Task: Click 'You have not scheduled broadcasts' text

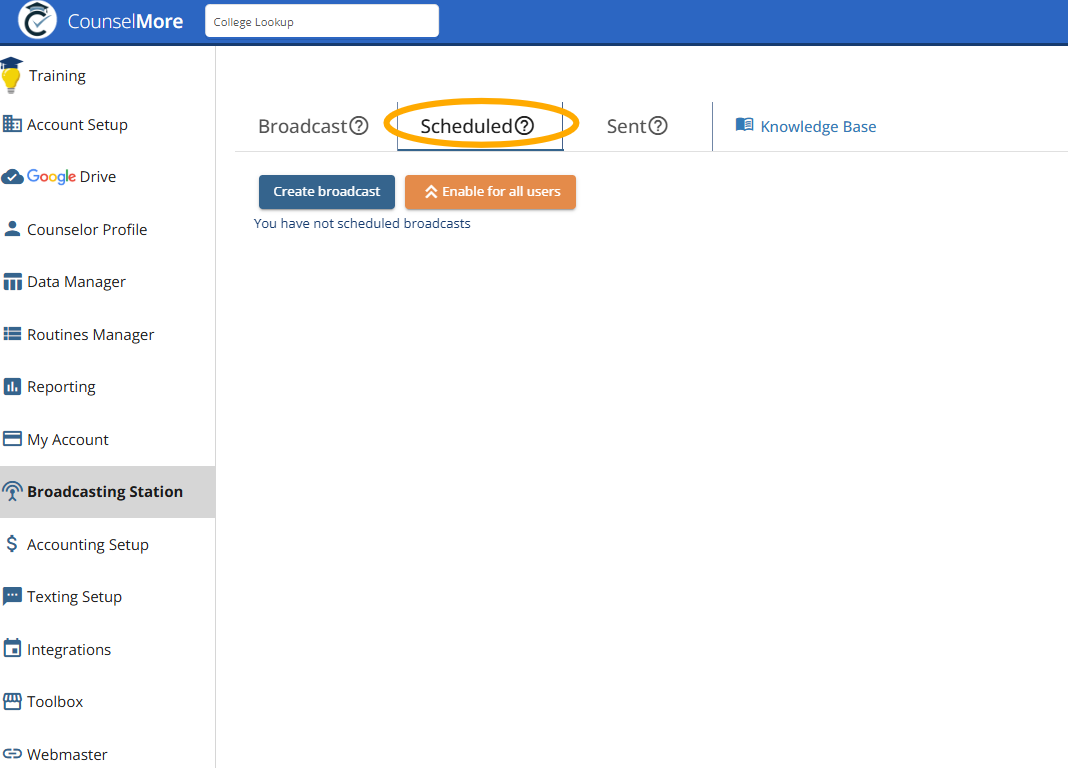Action: (x=362, y=223)
